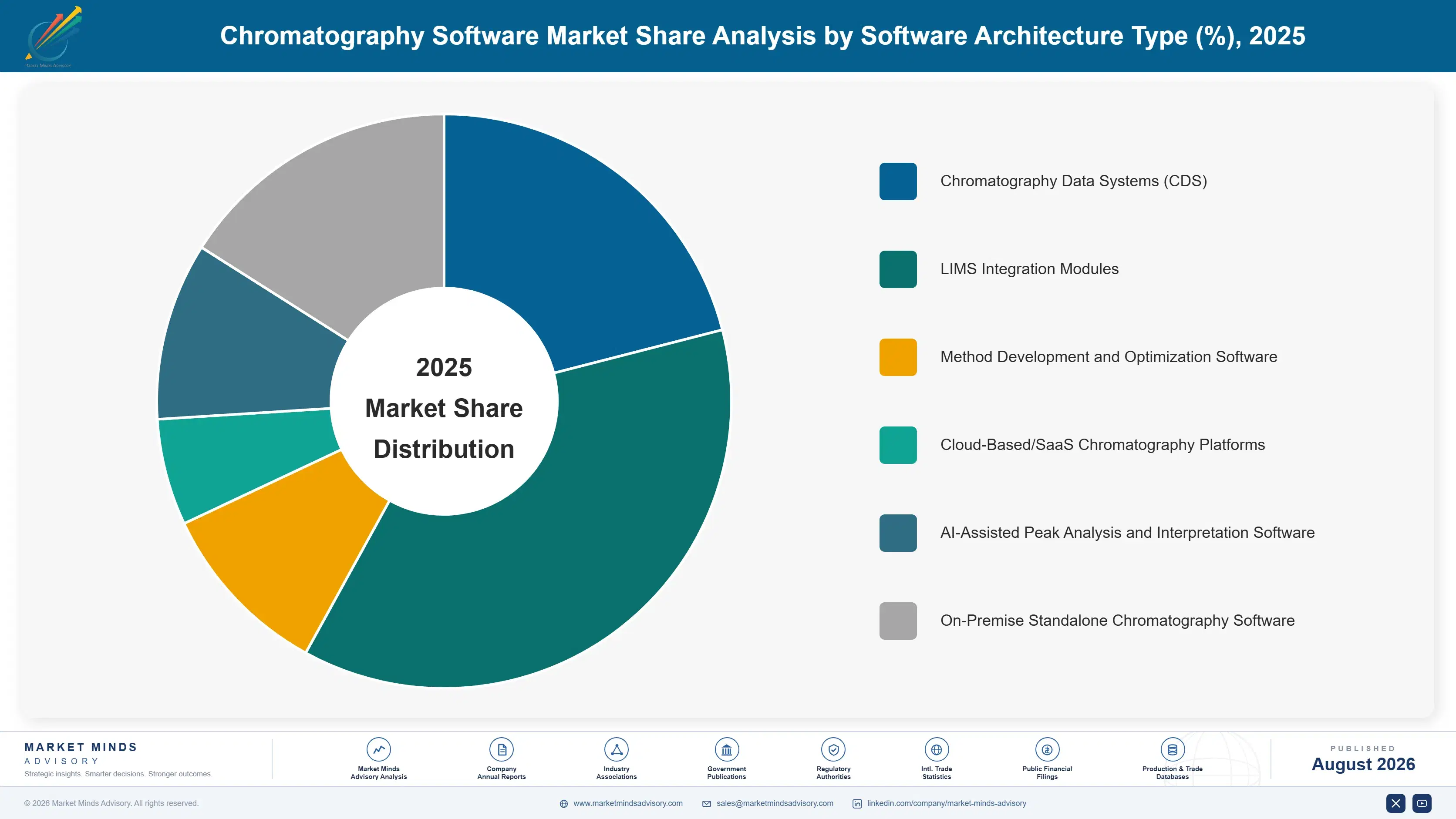Click 'Method Development and Optimization Software' label
1456x819 pixels.
point(1109,357)
